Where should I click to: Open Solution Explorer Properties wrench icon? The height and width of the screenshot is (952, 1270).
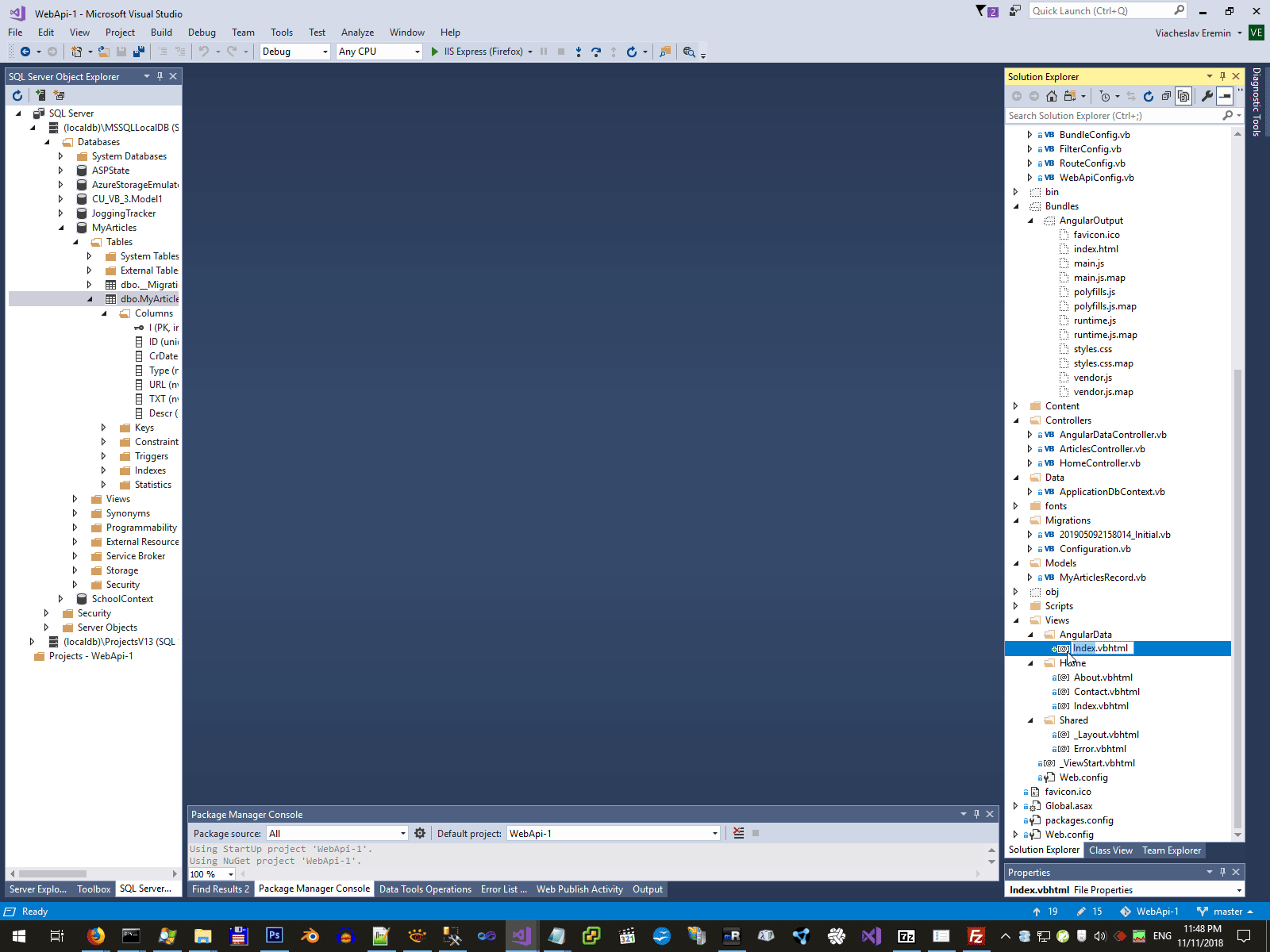(x=1207, y=96)
